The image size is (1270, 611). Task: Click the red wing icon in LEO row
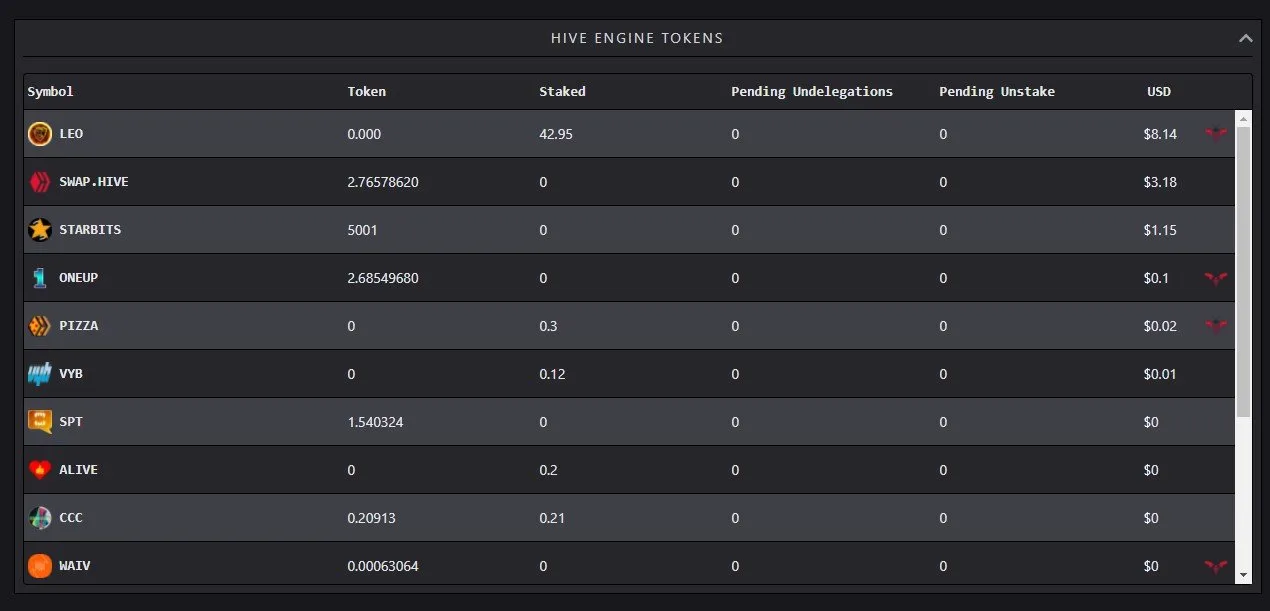1216,134
